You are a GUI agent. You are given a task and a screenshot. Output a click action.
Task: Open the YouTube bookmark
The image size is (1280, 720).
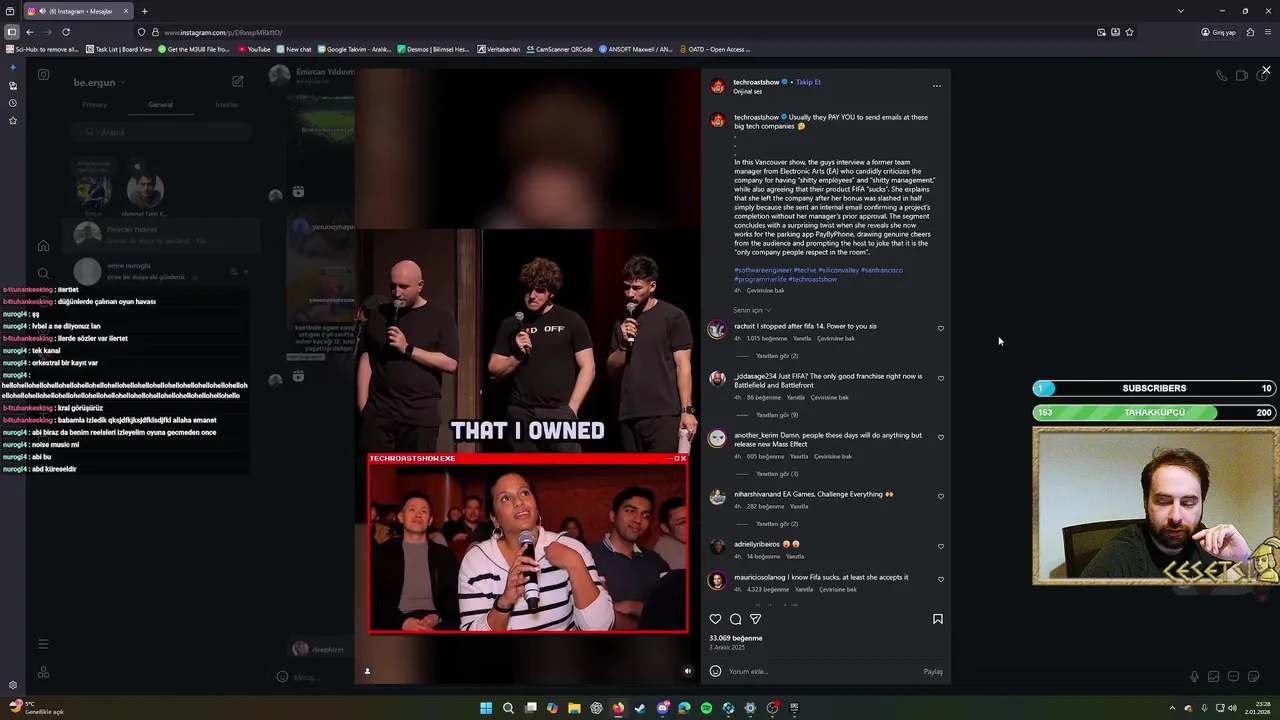click(254, 49)
